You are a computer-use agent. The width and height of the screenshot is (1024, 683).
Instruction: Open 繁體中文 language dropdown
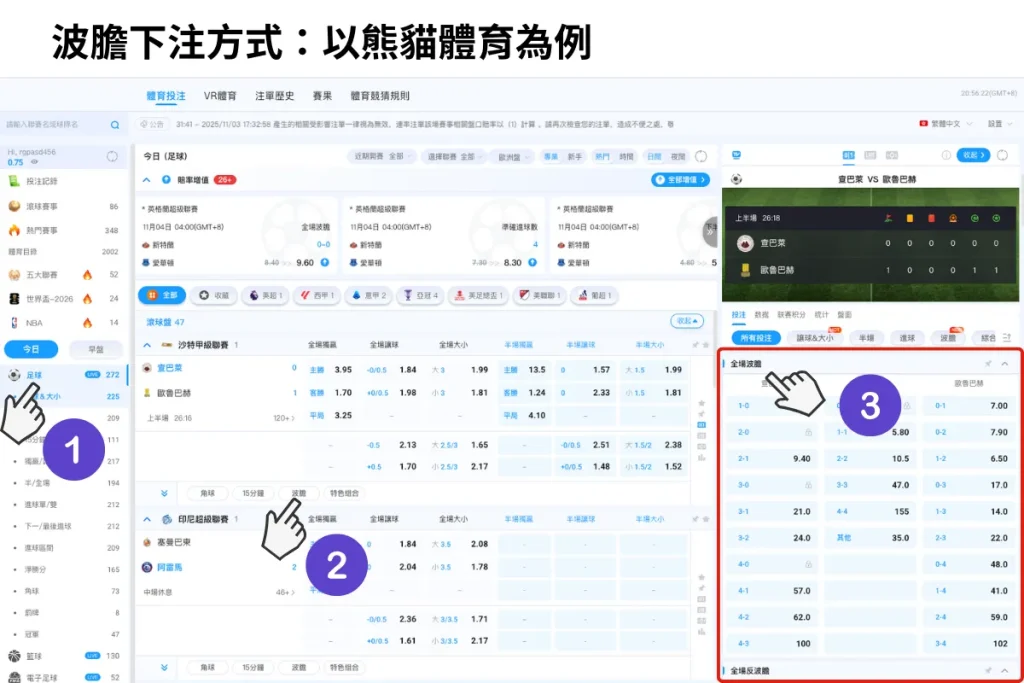(946, 123)
